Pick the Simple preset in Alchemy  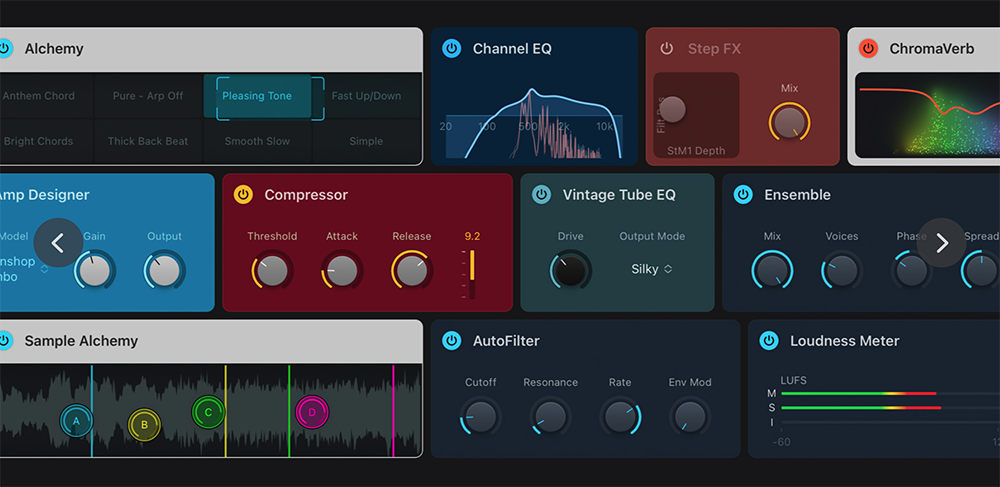click(x=366, y=141)
